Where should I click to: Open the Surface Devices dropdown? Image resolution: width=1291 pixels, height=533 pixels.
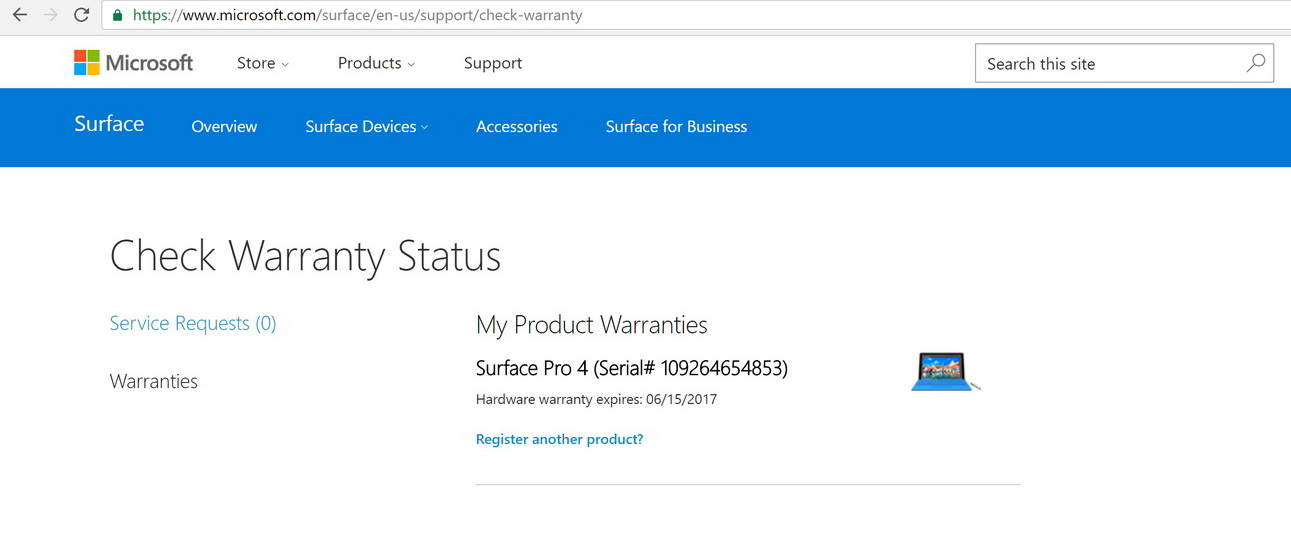click(x=366, y=127)
